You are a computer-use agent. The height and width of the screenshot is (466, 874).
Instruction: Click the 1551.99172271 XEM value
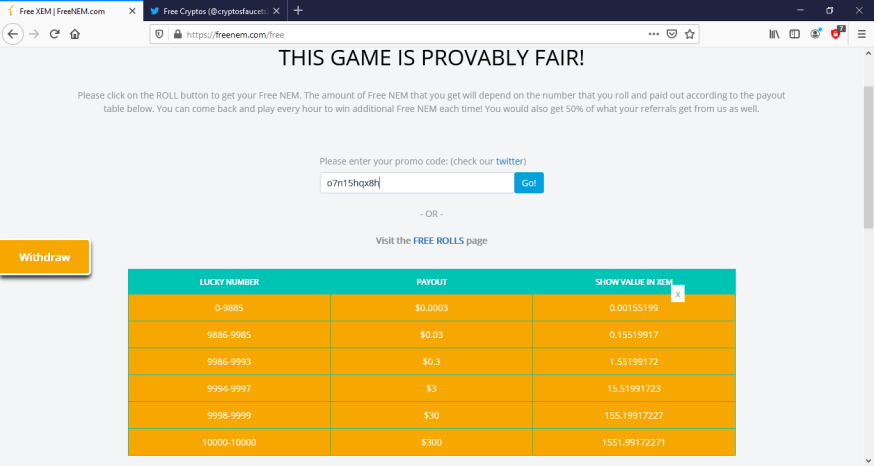coord(634,442)
